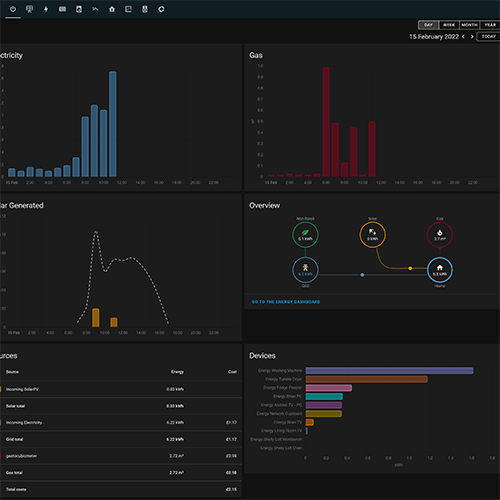This screenshot has width=500, height=500.
Task: Click the orange Solar panel circle
Action: click(x=372, y=235)
